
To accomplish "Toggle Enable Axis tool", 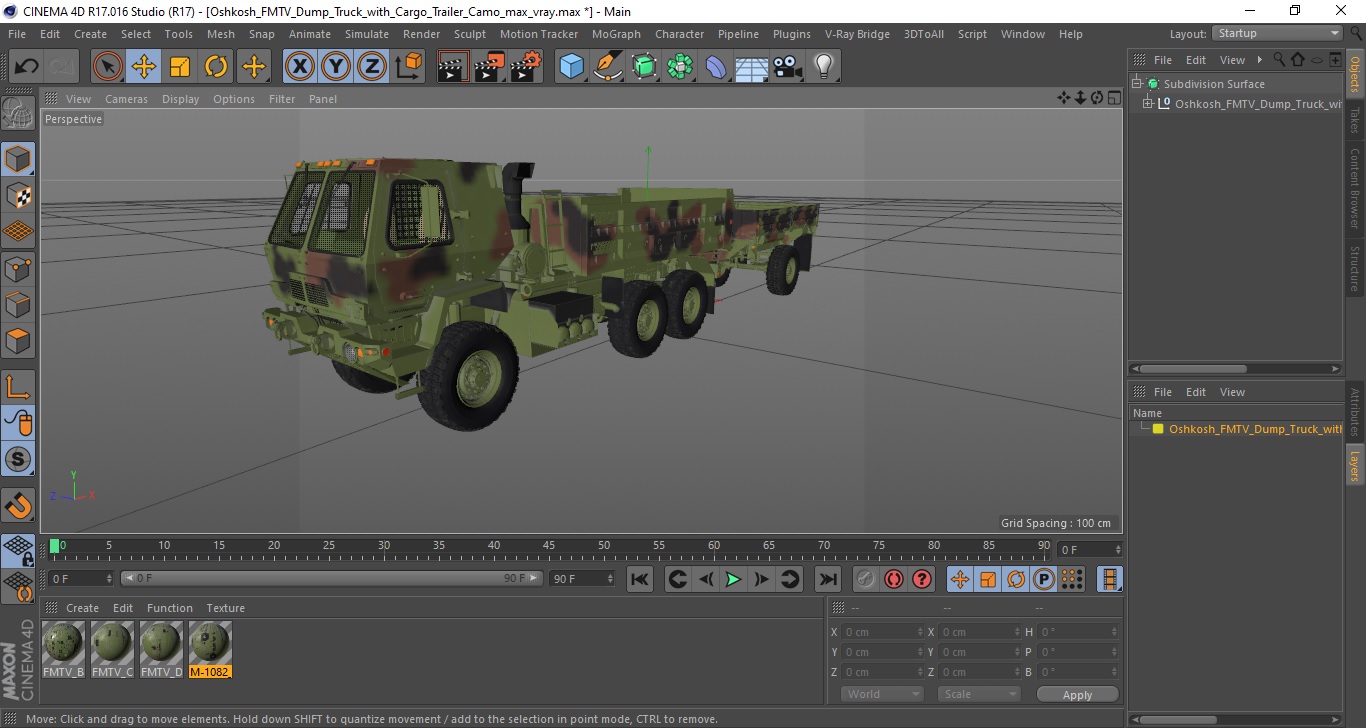I will pos(18,387).
